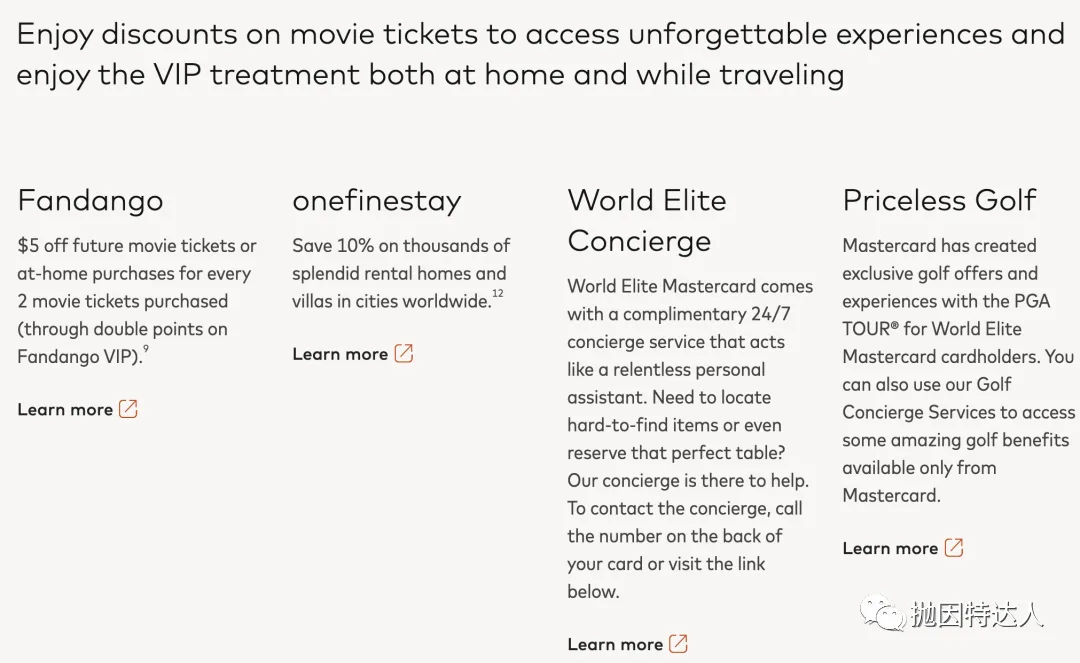Click the Fandango heading
This screenshot has height=663, width=1080.
coord(90,200)
